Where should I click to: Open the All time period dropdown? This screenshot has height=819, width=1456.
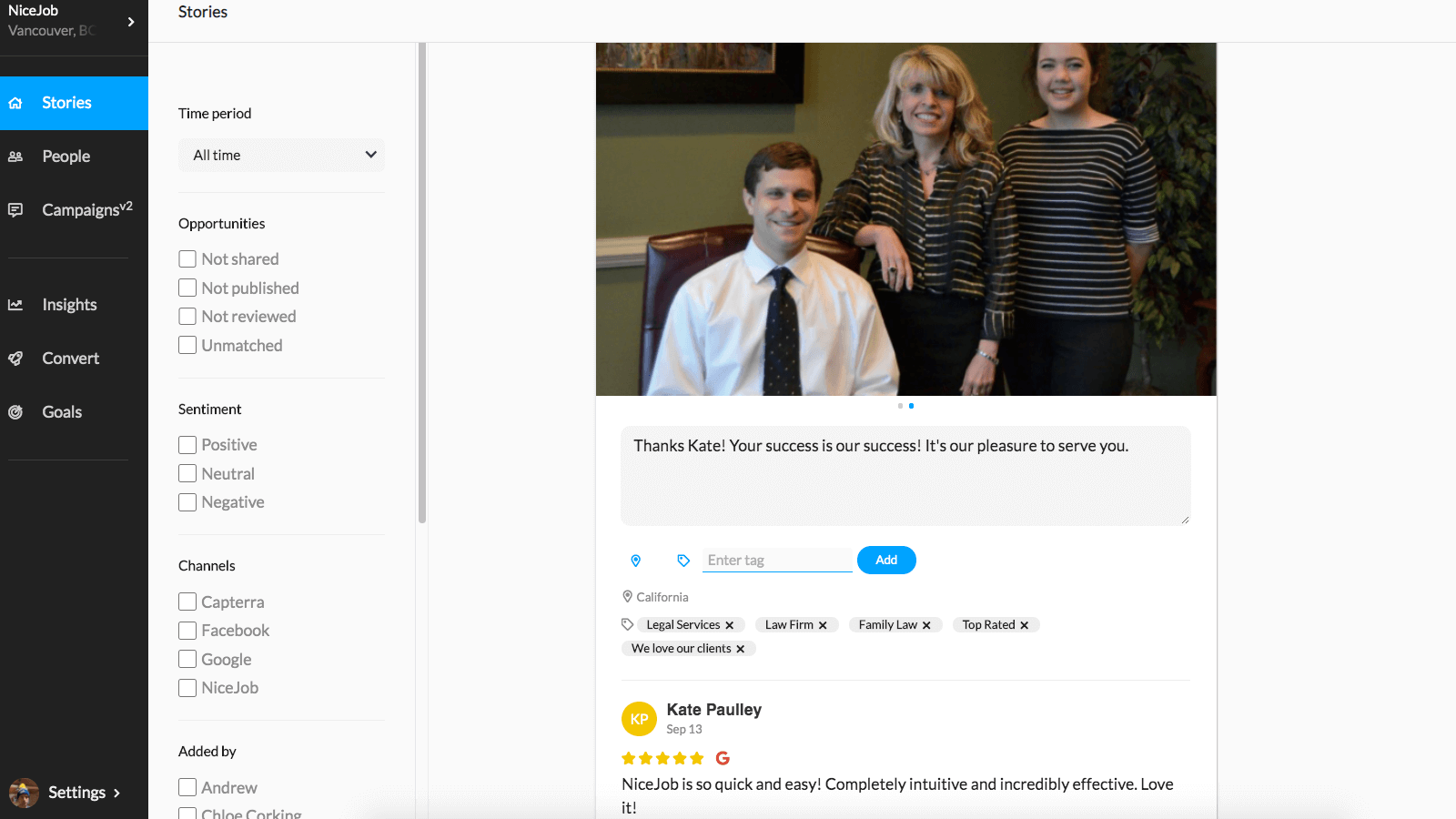[x=281, y=156]
